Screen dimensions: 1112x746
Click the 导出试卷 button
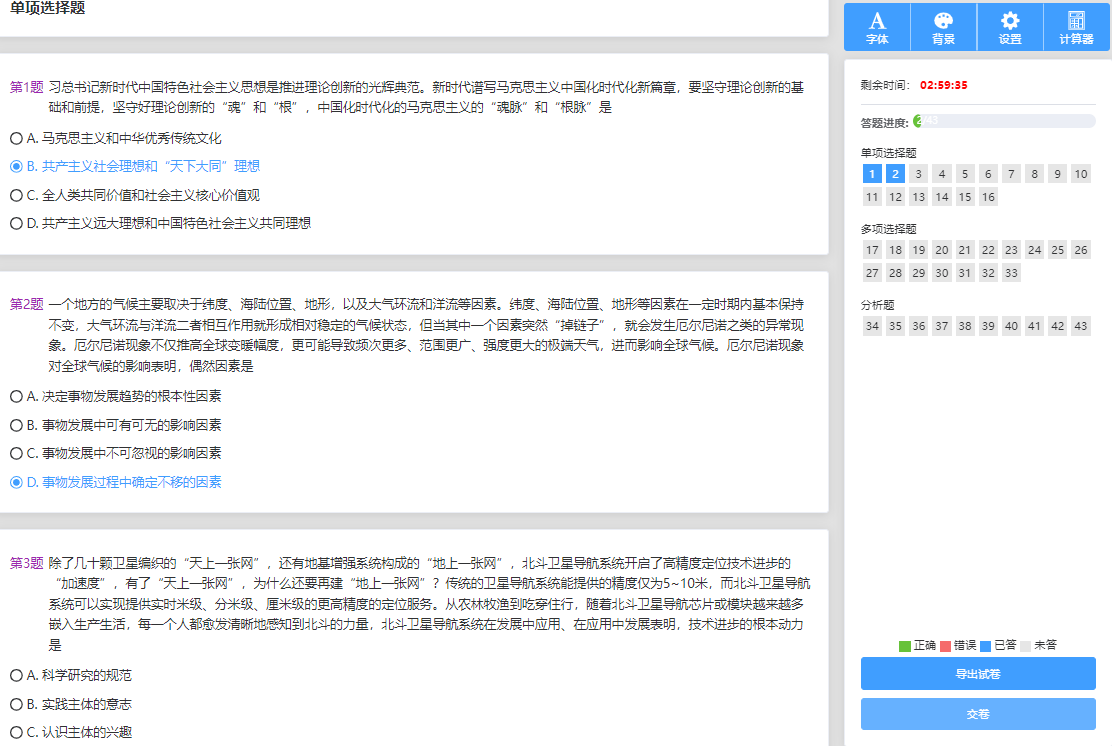click(x=978, y=673)
